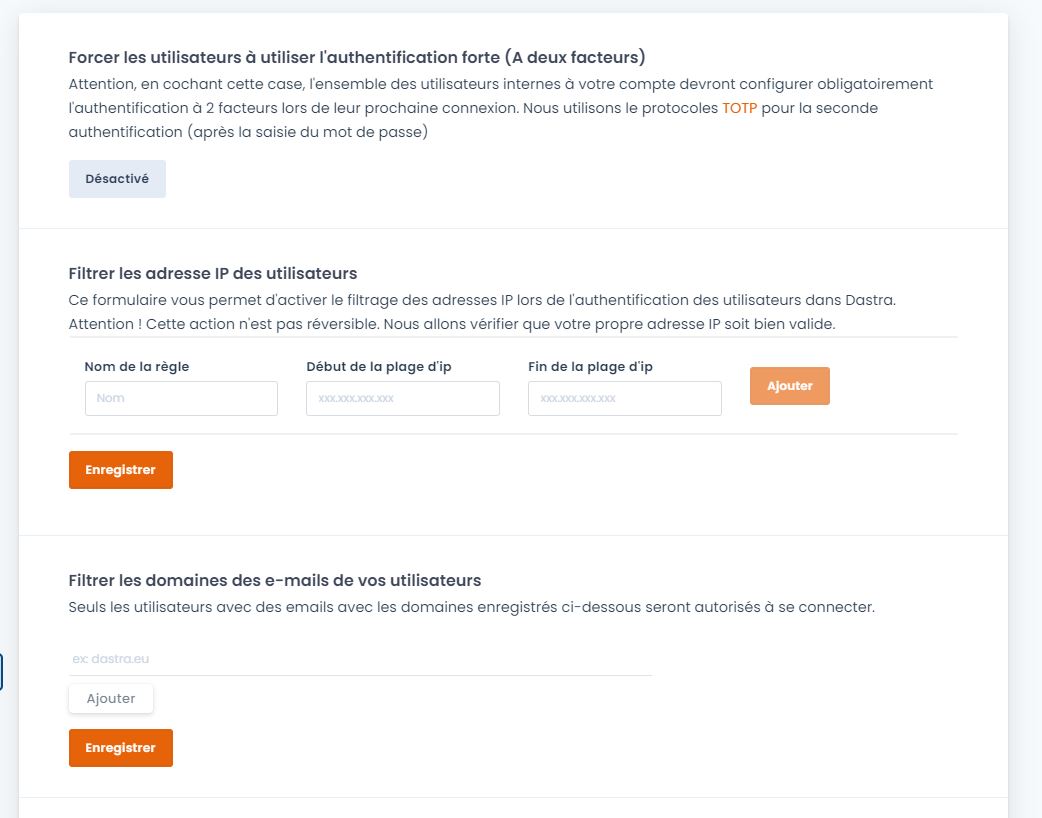The image size is (1042, 818).
Task: Focus the Début de la plage d'ip field
Action: pyautogui.click(x=402, y=398)
